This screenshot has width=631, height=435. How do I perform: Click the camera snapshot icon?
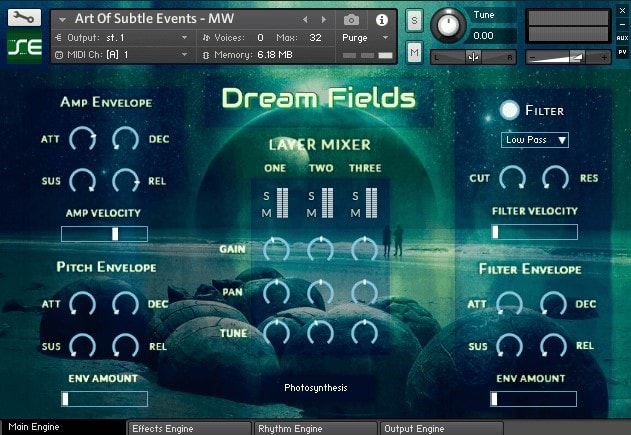pyautogui.click(x=351, y=20)
